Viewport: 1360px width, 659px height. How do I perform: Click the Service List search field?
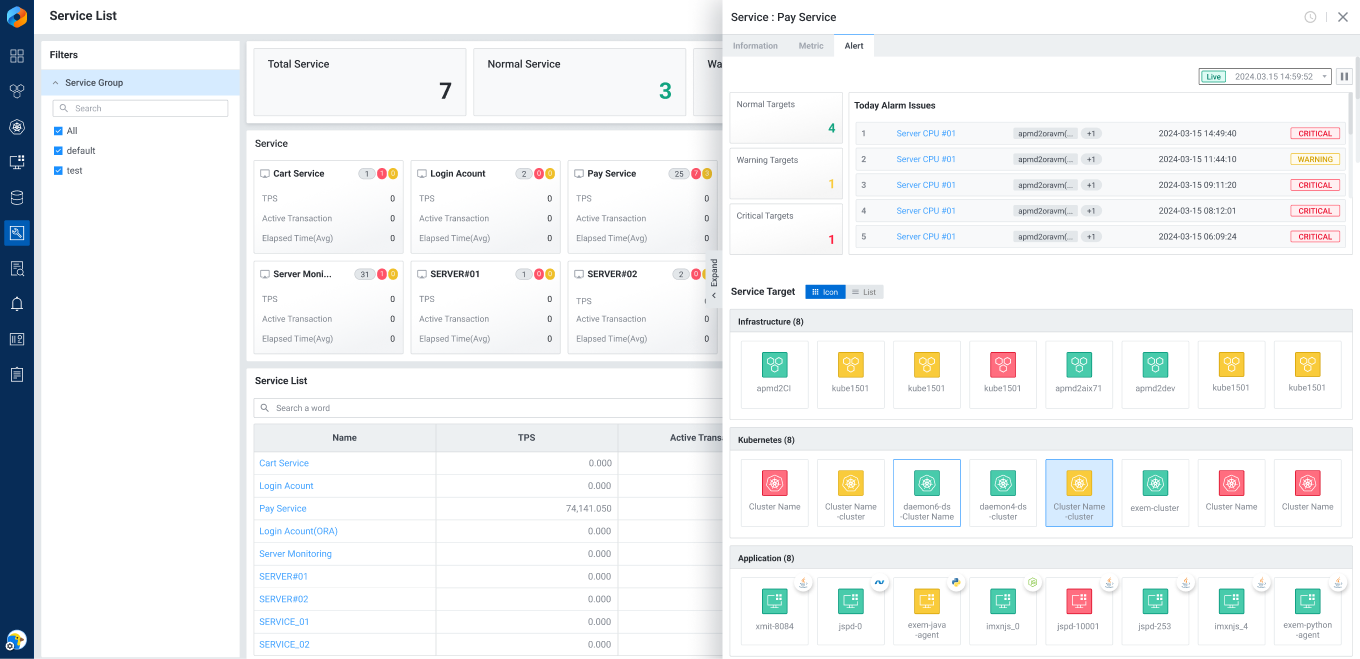click(x=487, y=408)
